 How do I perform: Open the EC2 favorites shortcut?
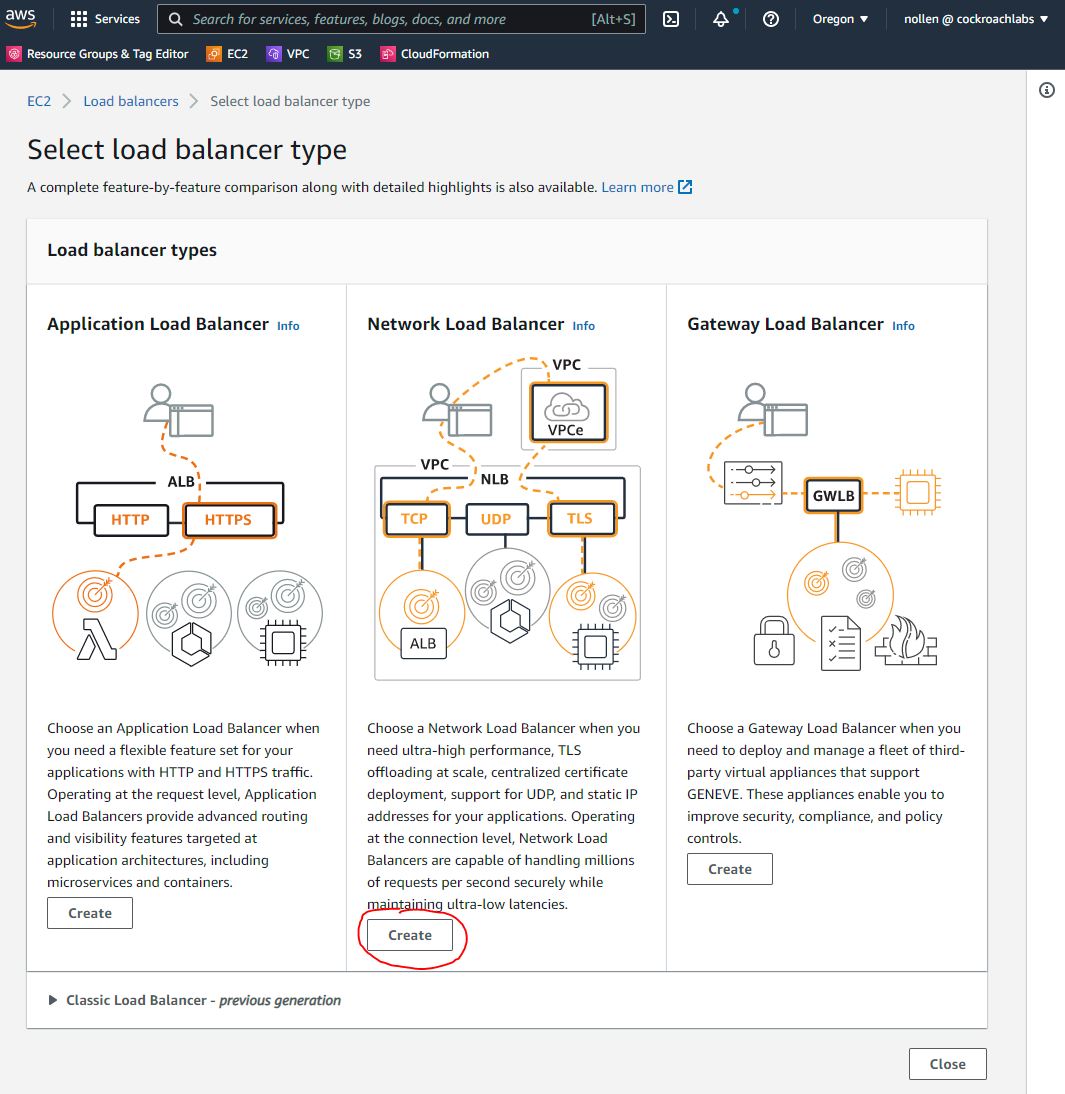[x=228, y=54]
